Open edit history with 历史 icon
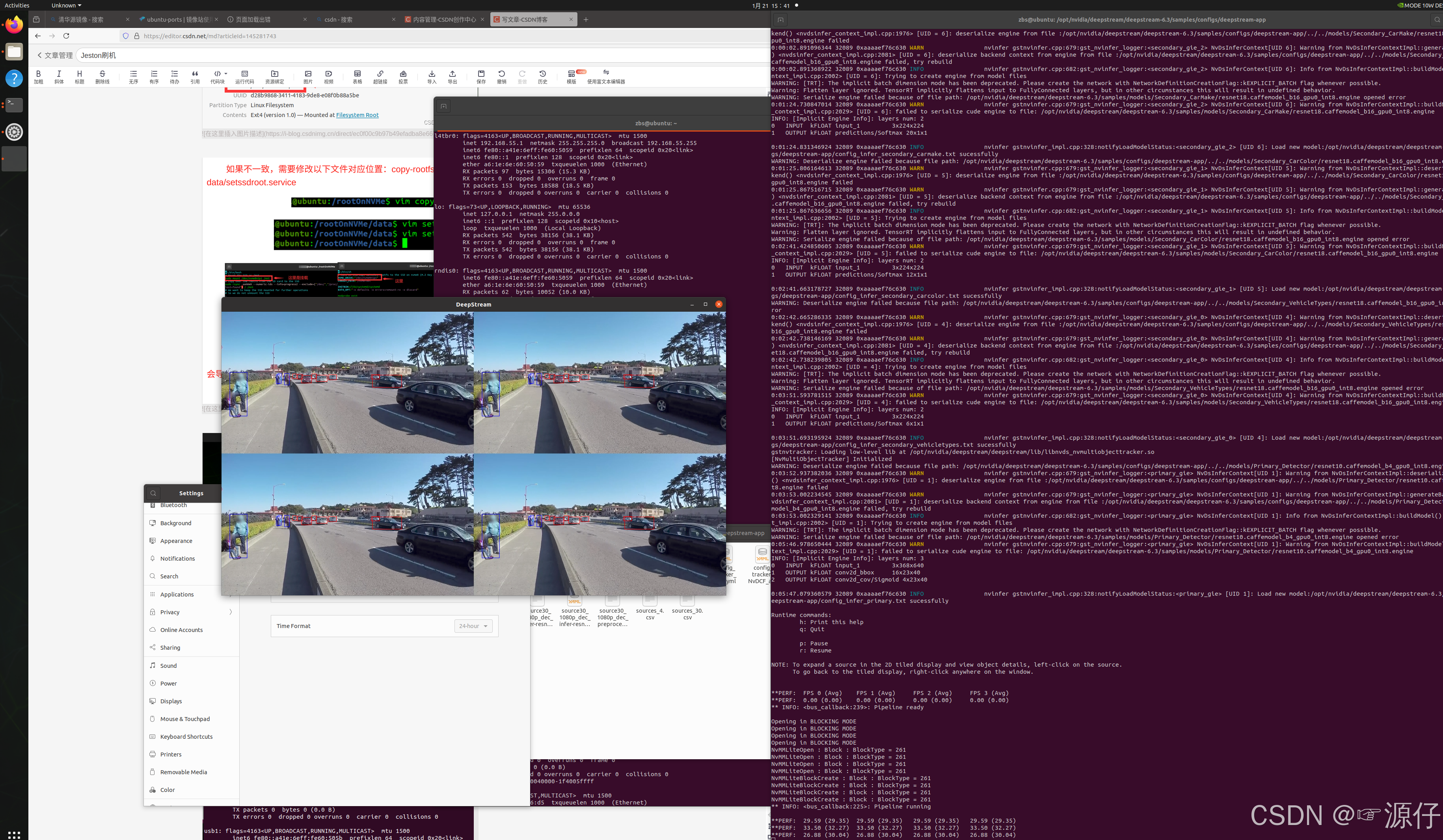The width and height of the screenshot is (1443, 840). tap(543, 77)
